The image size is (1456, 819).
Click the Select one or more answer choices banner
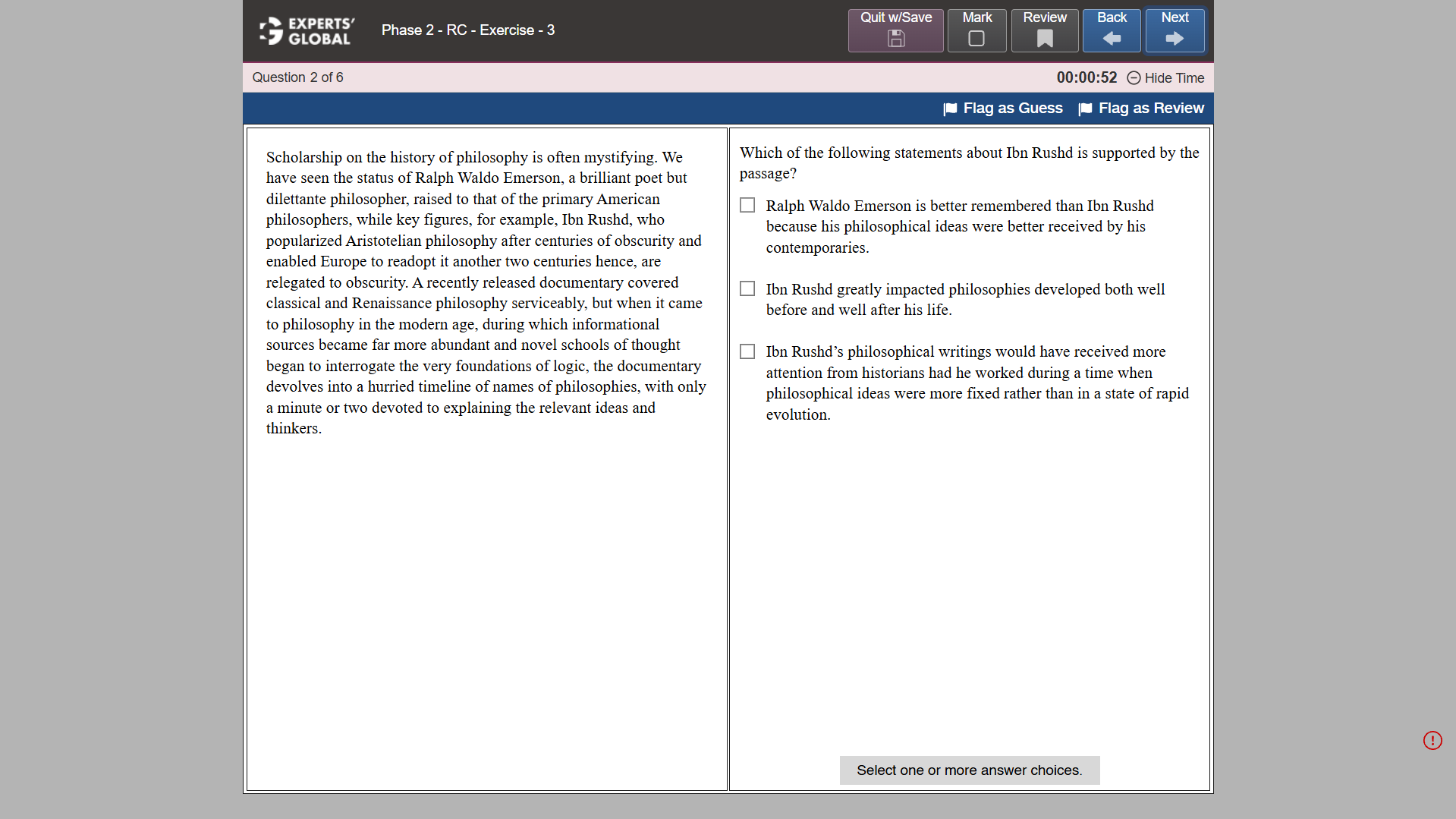(x=969, y=770)
